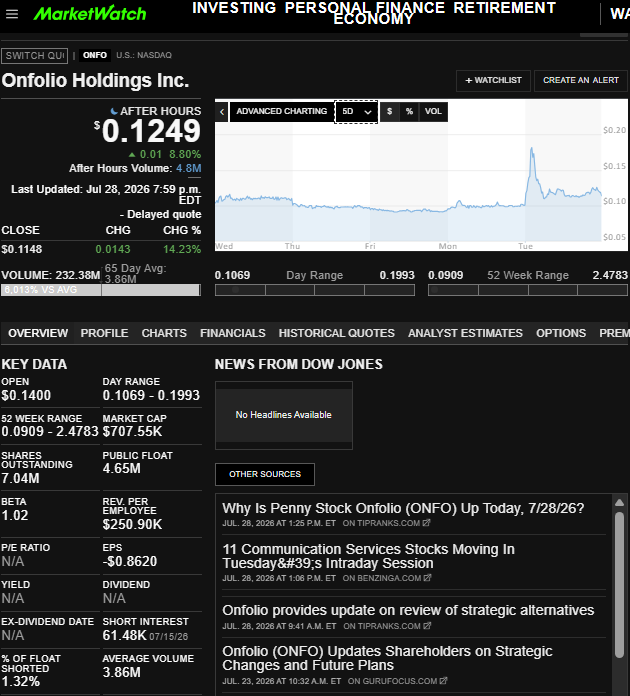630x696 pixels.
Task: Open the Personal Finance menu
Action: tap(365, 8)
